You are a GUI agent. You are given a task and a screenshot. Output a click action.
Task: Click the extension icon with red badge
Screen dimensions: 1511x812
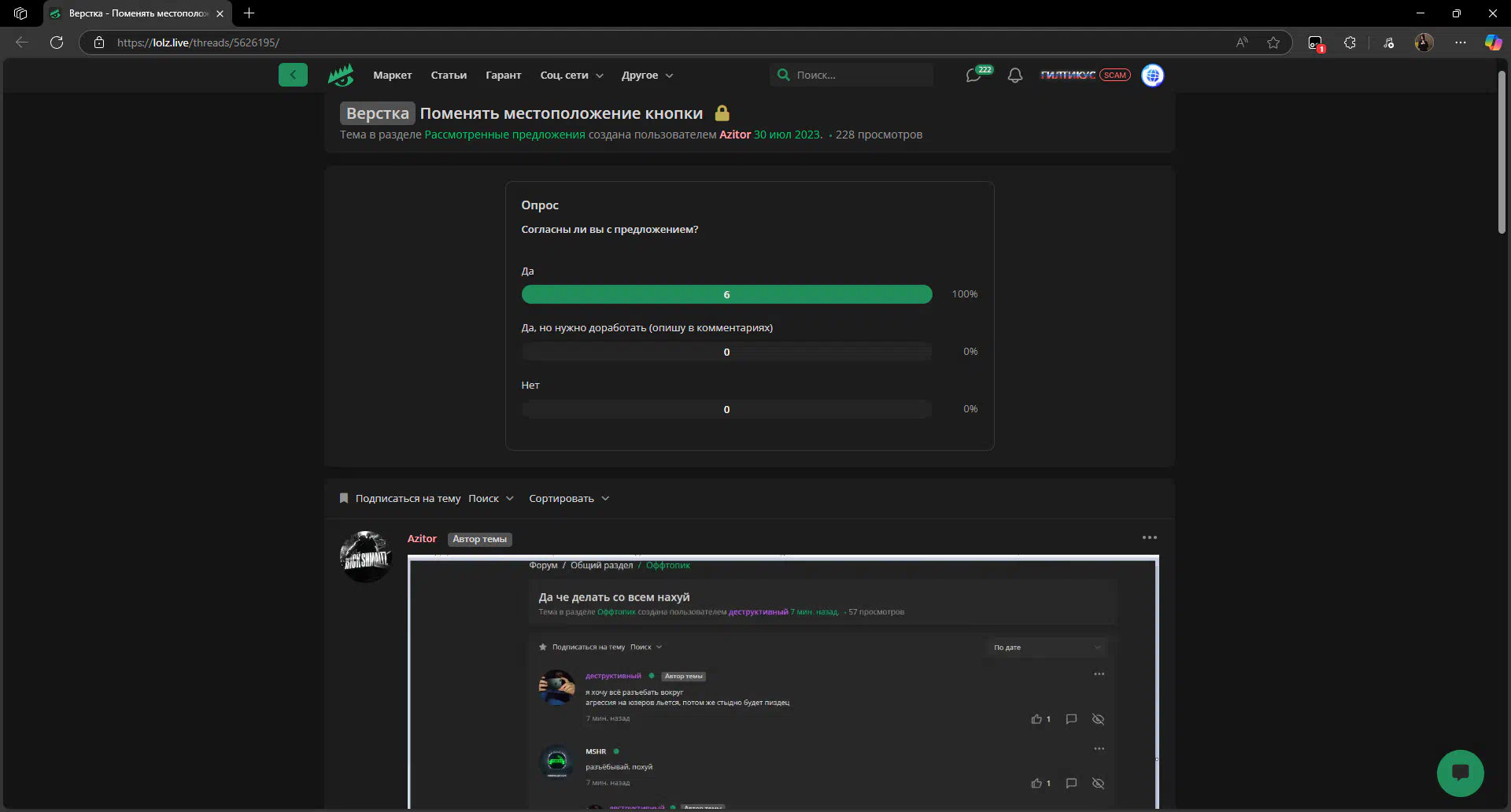(x=1316, y=43)
